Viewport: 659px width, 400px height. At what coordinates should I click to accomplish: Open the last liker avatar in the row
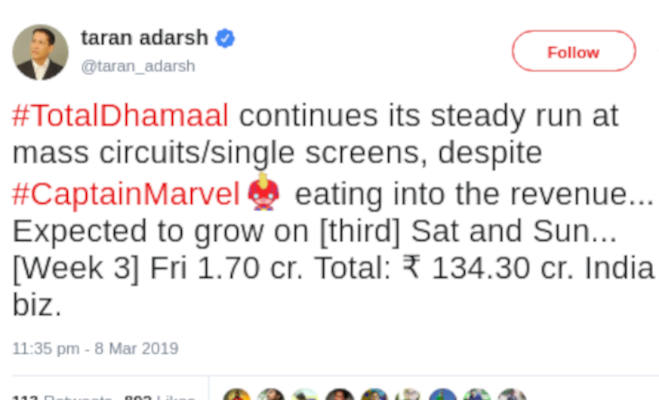511,396
